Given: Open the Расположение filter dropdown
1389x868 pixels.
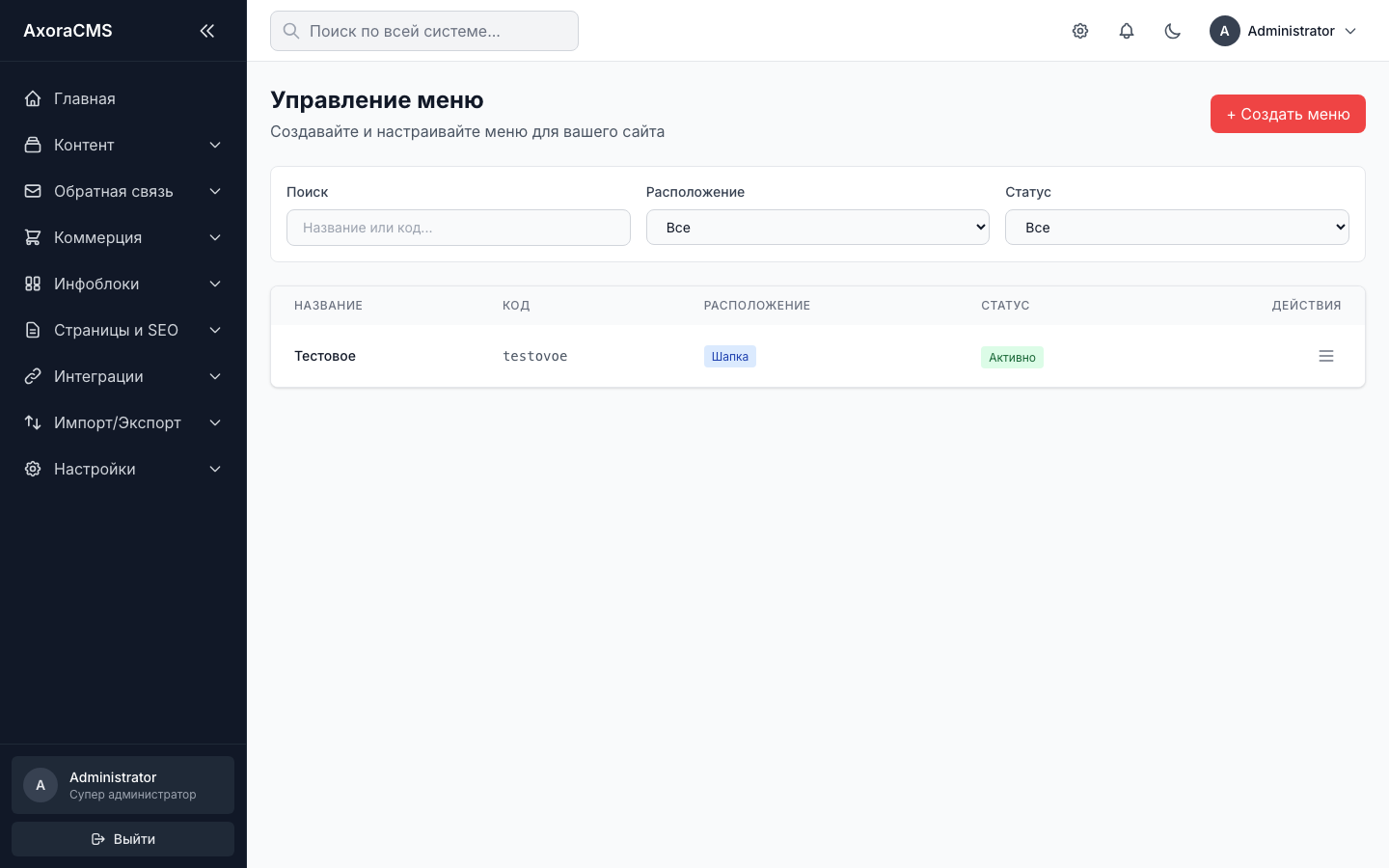Looking at the screenshot, I should [x=818, y=228].
